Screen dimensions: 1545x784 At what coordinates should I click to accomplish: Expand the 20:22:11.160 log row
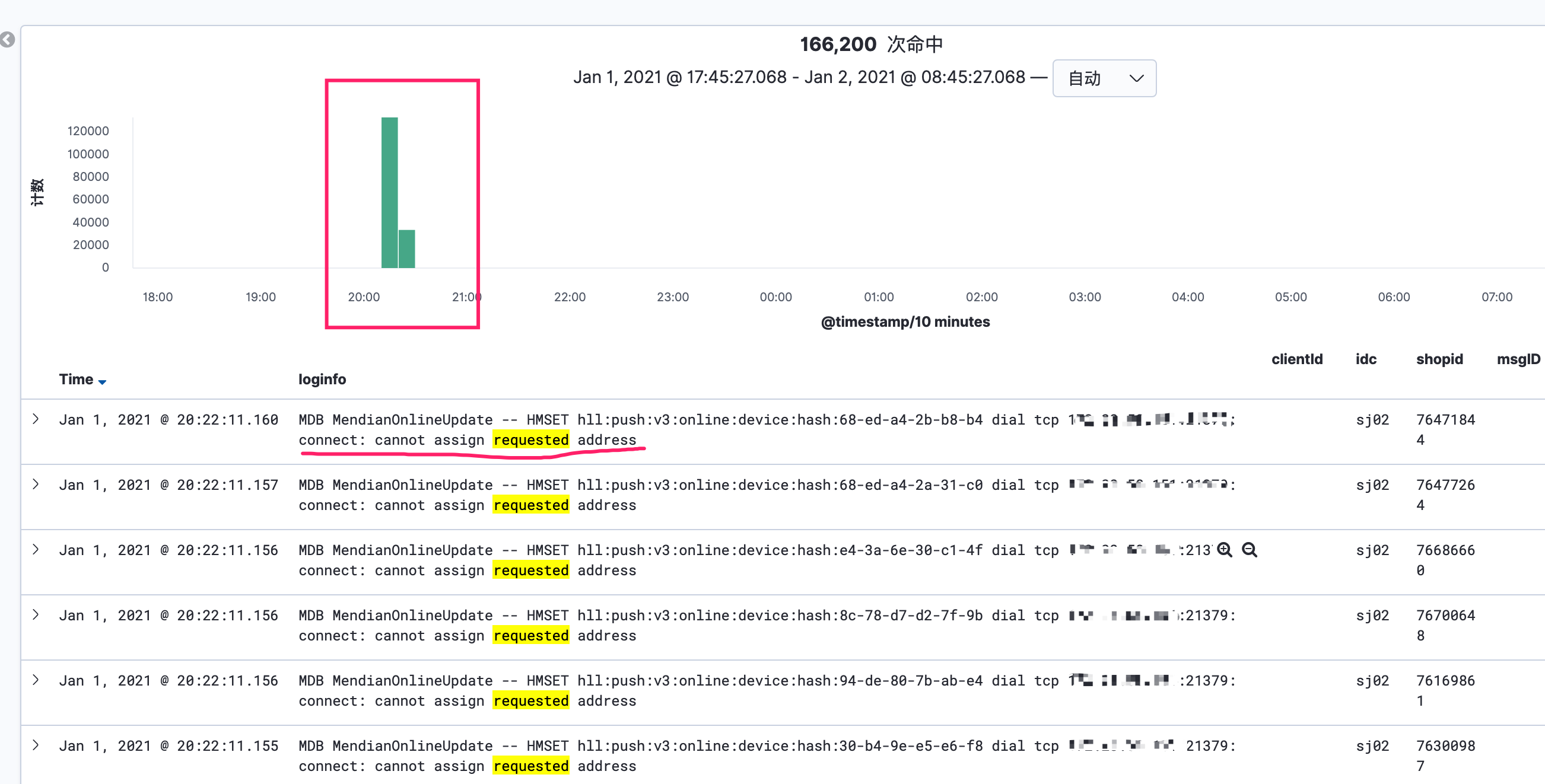click(x=36, y=419)
